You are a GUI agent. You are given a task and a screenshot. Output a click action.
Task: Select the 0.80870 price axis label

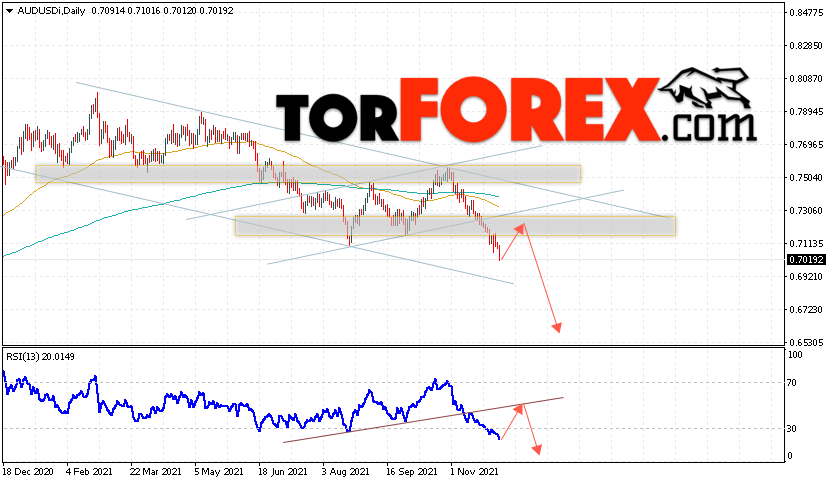click(806, 78)
